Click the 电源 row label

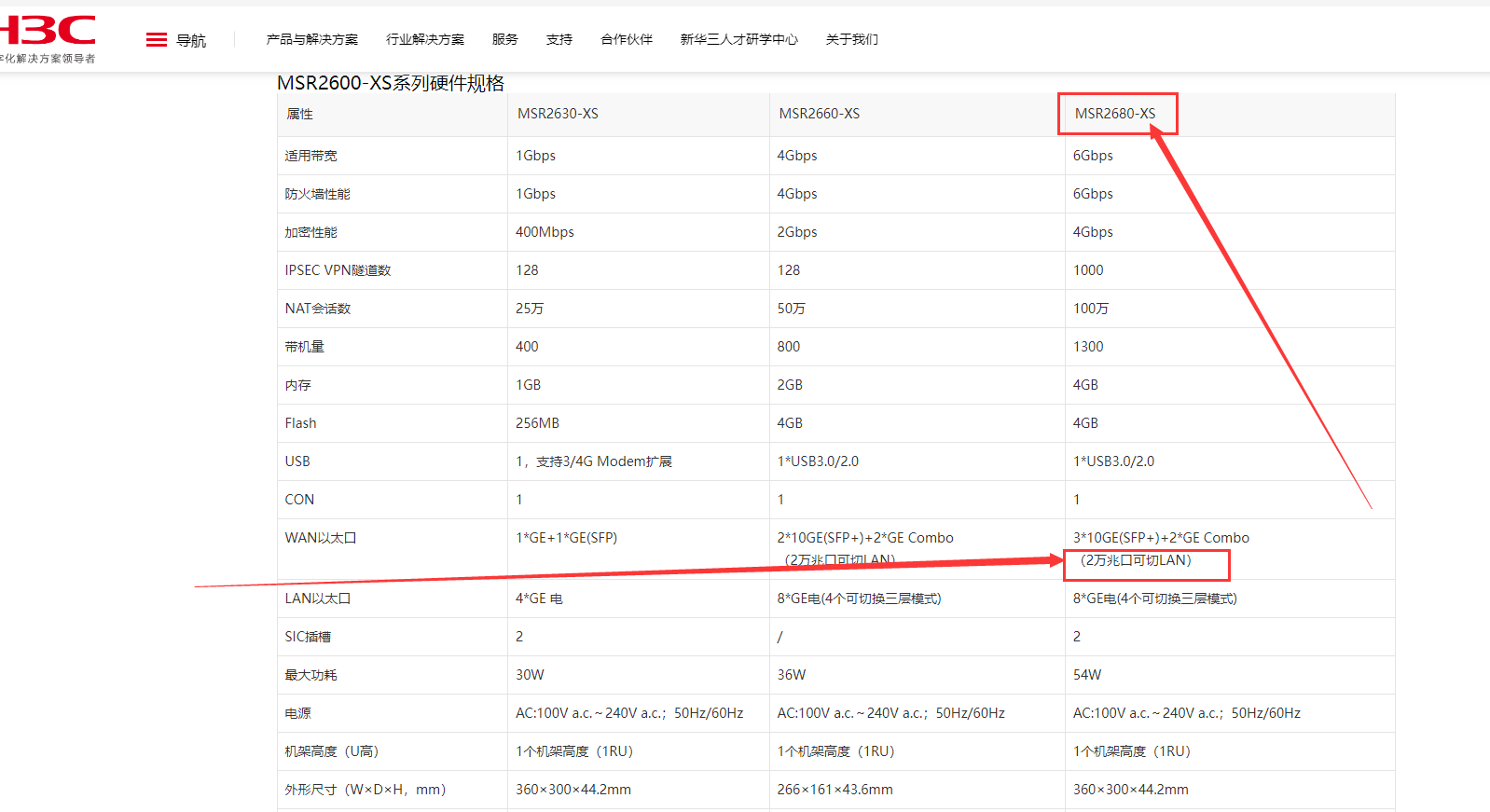click(298, 713)
